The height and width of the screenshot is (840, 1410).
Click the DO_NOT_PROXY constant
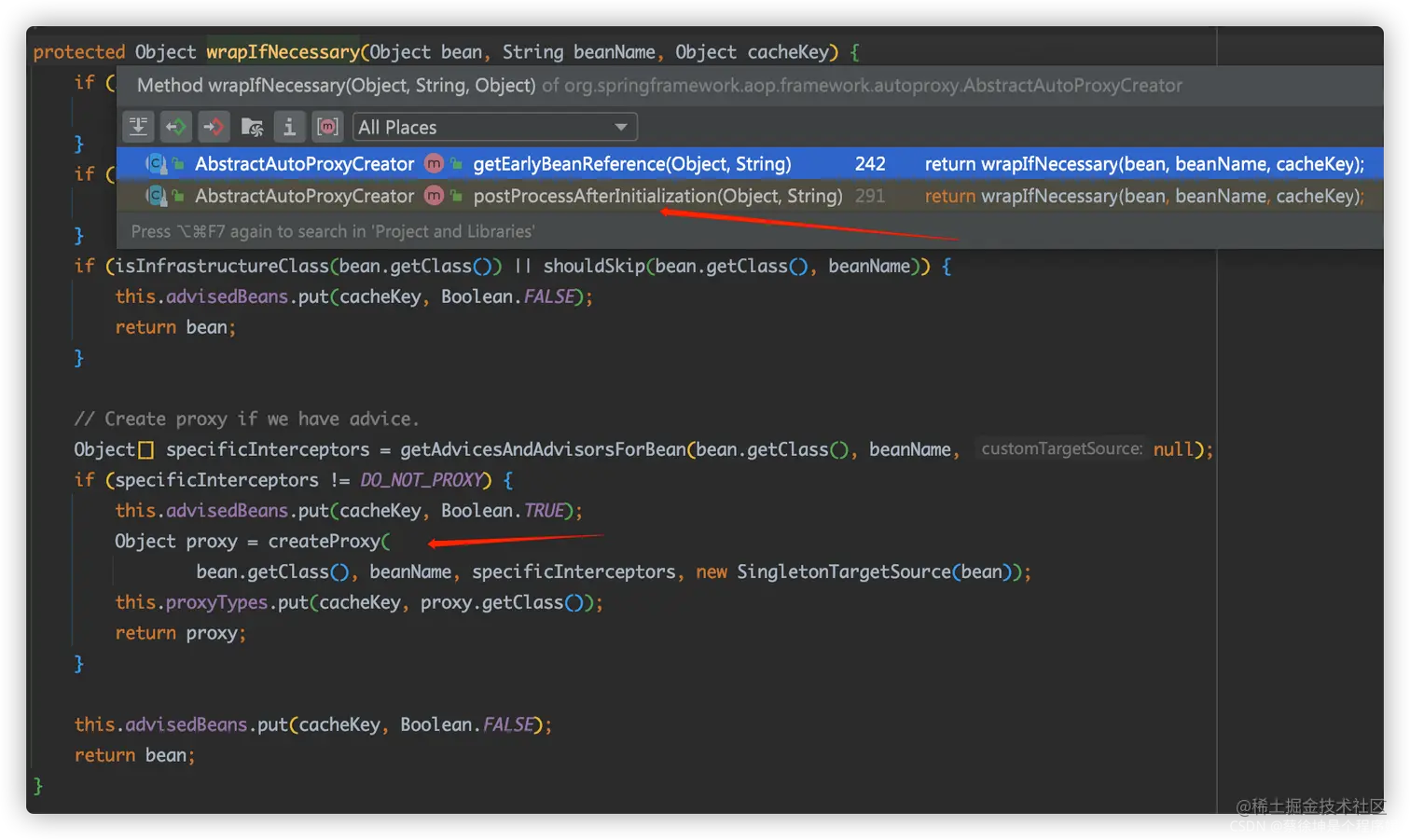tap(422, 480)
